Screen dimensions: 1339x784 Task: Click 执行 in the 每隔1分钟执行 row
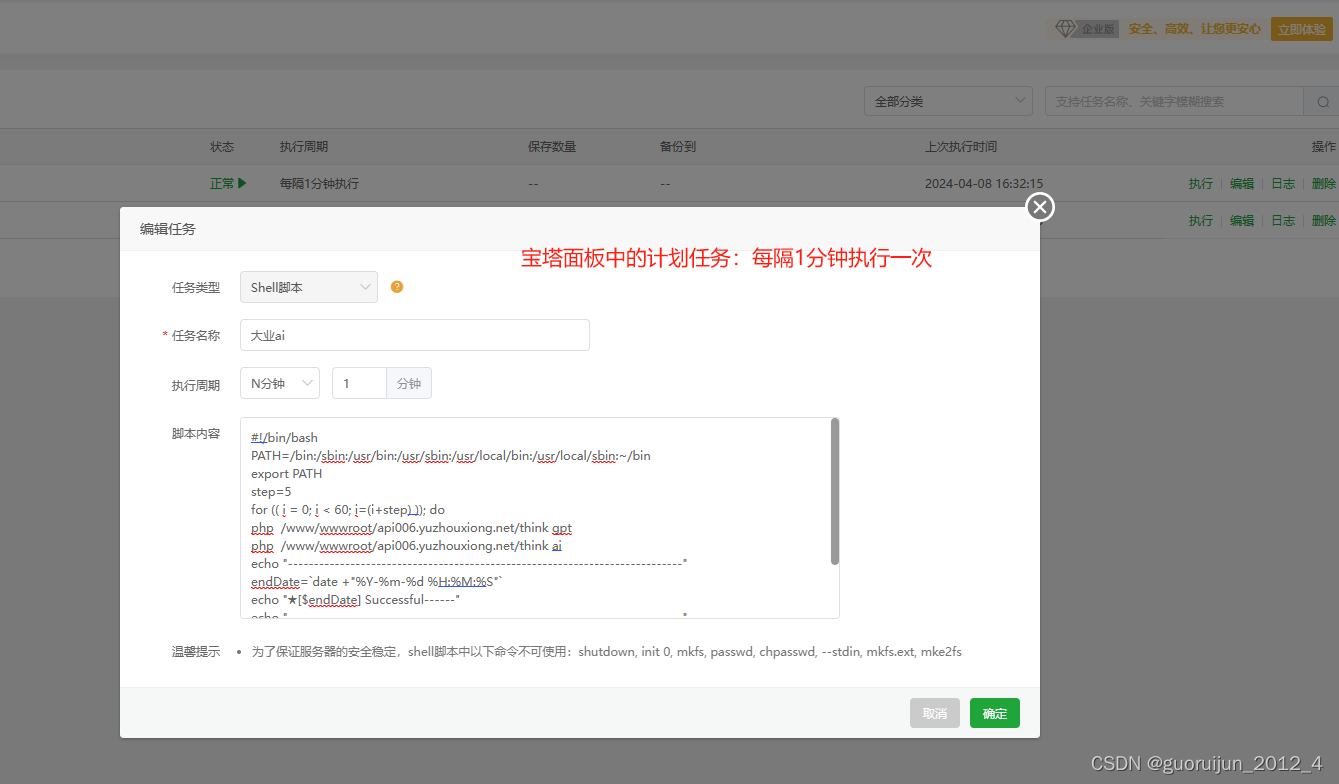pos(1201,184)
